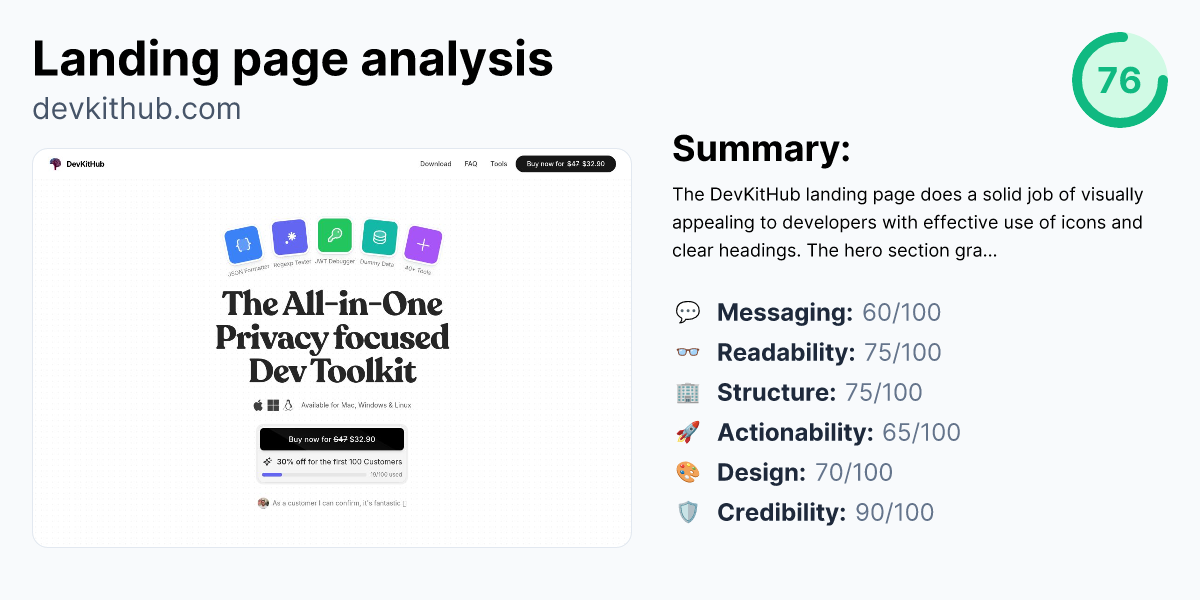Click the shield icon next to Credibility
This screenshot has width=1200, height=600.
click(x=688, y=512)
